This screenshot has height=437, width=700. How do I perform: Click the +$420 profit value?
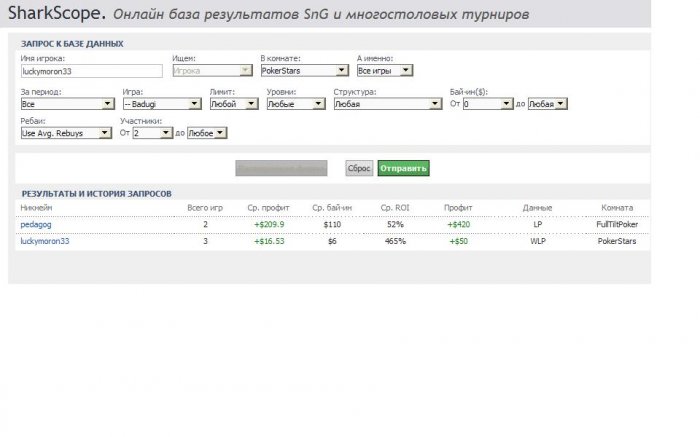(458, 225)
